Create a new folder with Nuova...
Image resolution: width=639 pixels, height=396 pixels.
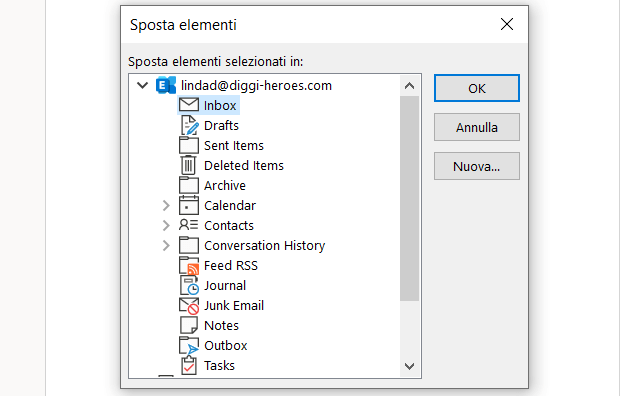point(477,166)
